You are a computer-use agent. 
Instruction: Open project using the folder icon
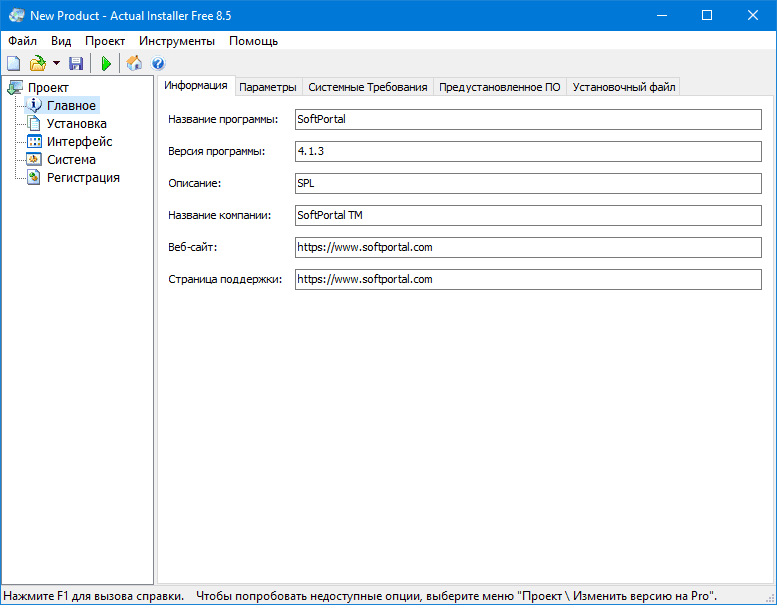(38, 63)
